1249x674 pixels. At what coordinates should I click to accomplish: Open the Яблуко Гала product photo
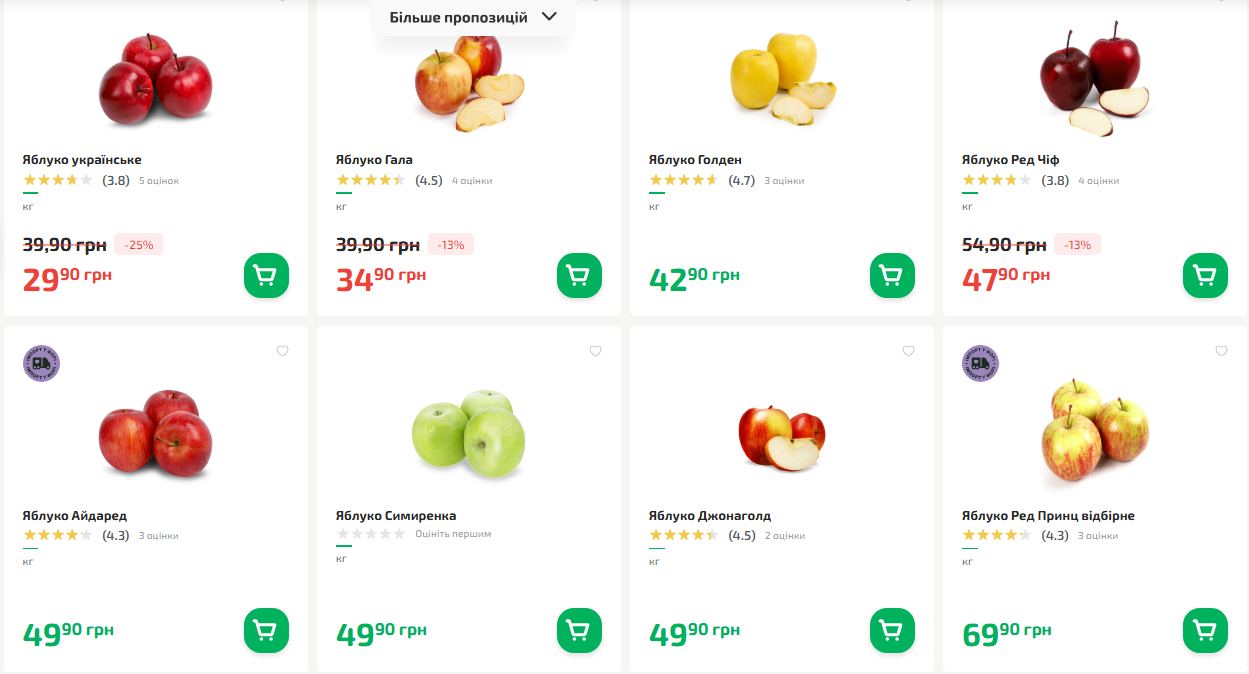click(x=468, y=82)
